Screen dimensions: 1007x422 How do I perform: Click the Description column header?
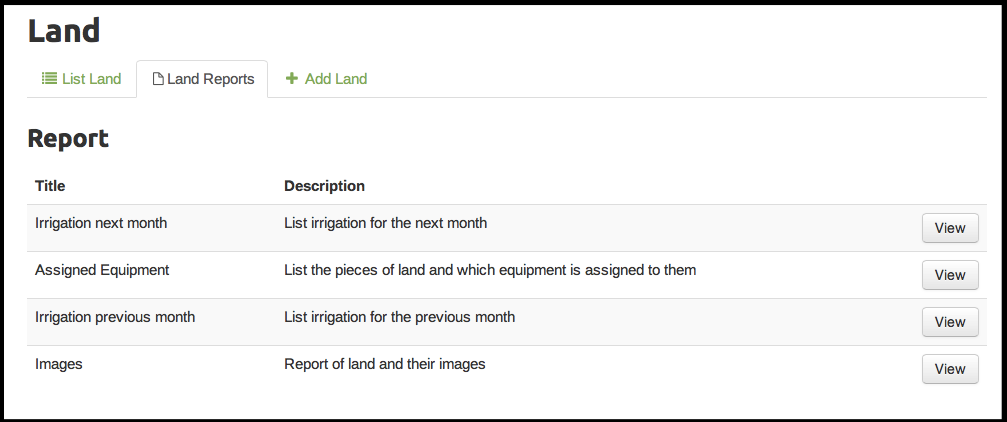(324, 186)
